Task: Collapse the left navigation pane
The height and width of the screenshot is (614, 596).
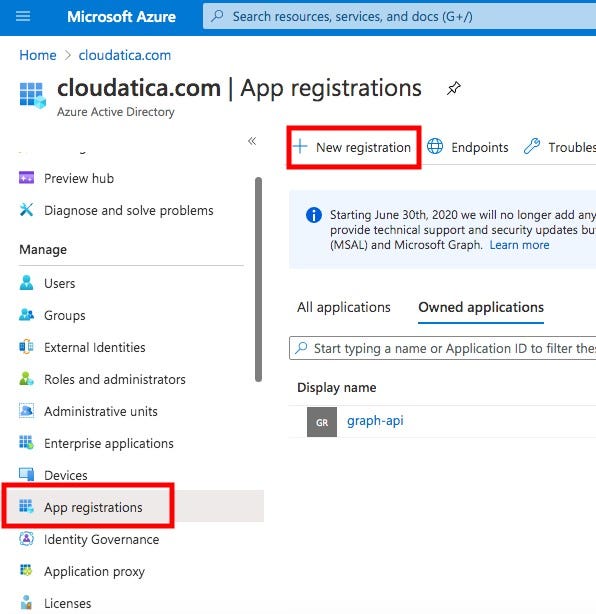Action: 252,141
